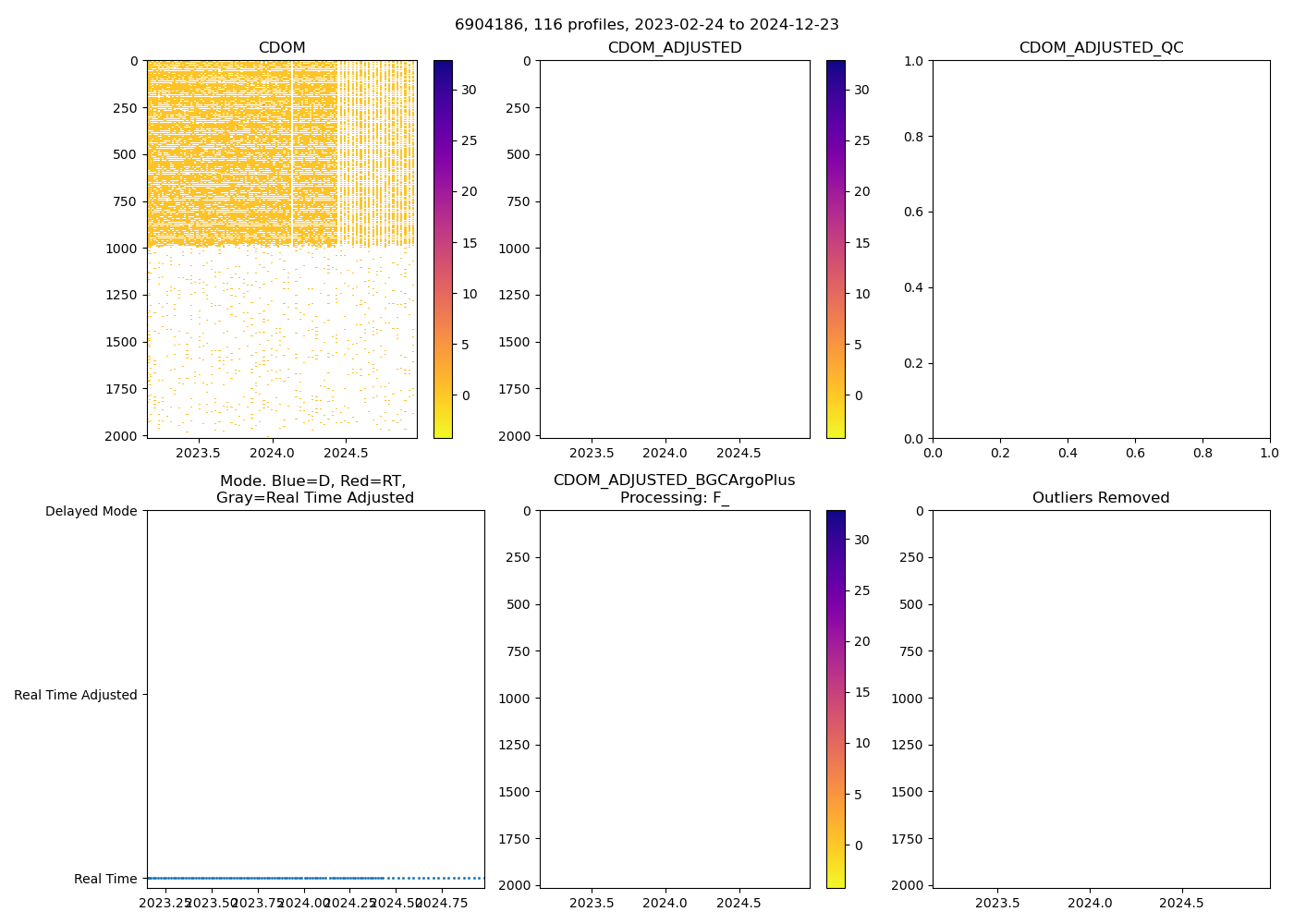
Task: Click the colorbar beside the CDOM heatmap
Action: point(443,249)
